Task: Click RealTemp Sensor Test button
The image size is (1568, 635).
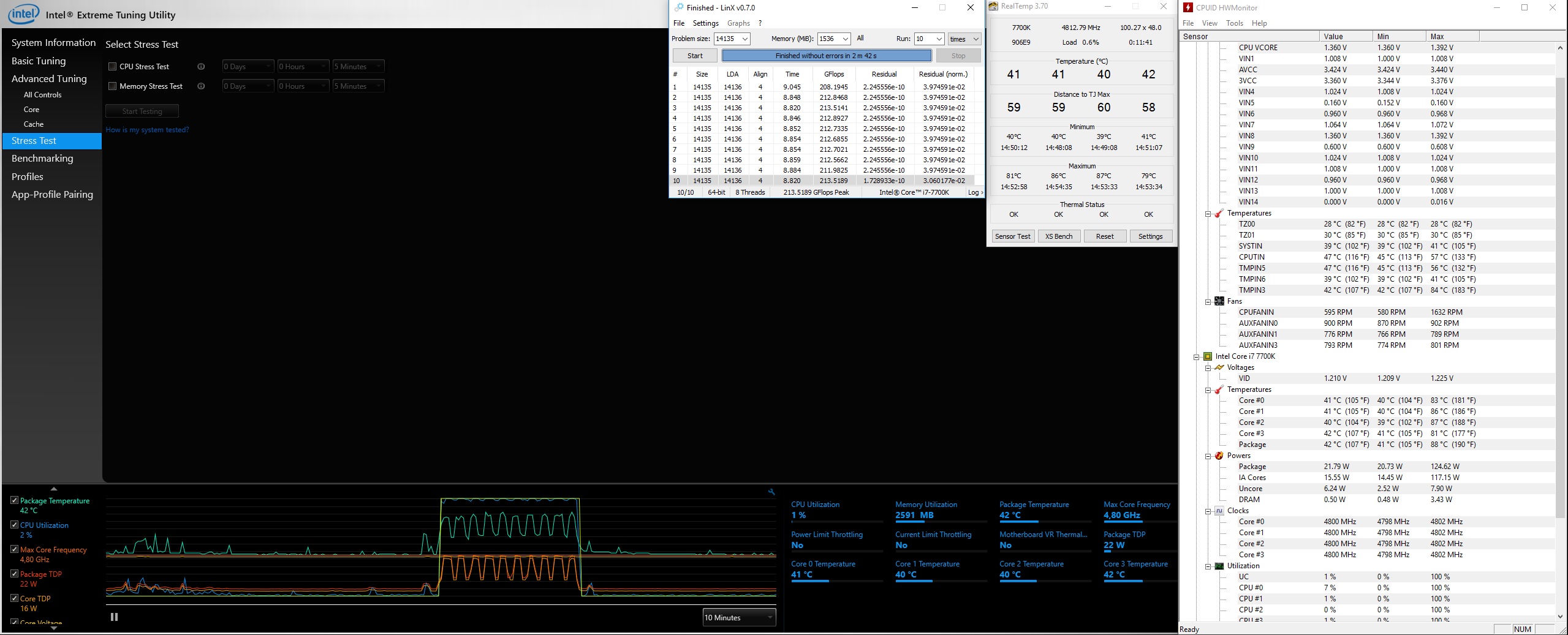Action: [1013, 236]
